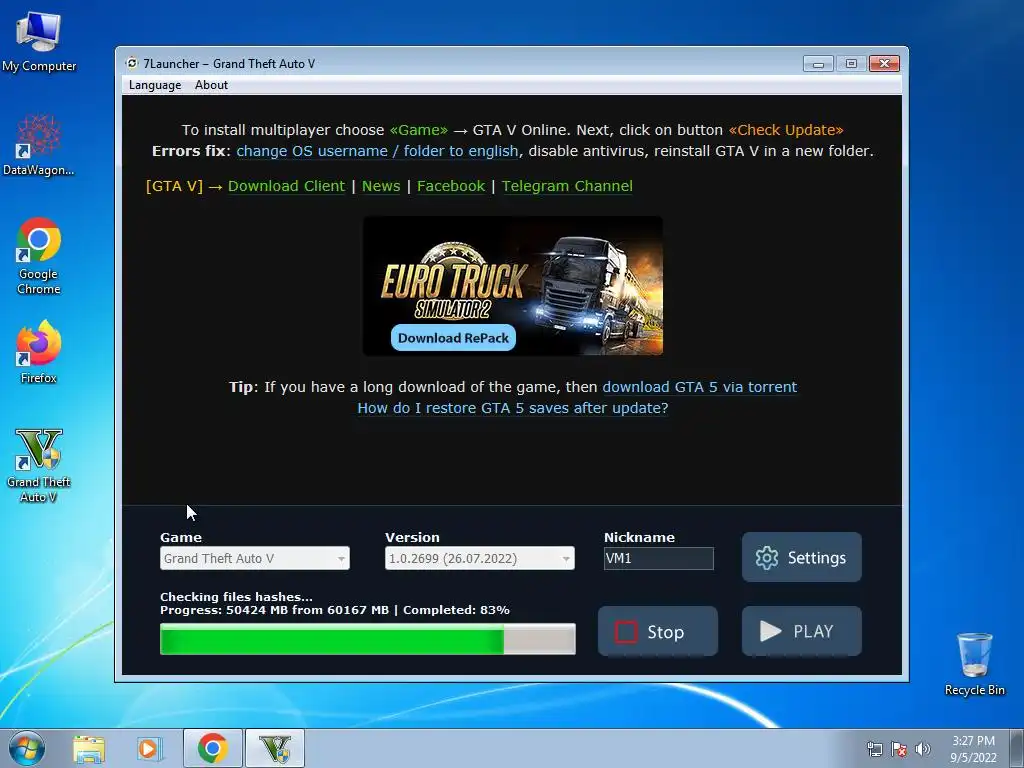Expand the Game dropdown
The width and height of the screenshot is (1024, 768).
pyautogui.click(x=255, y=558)
